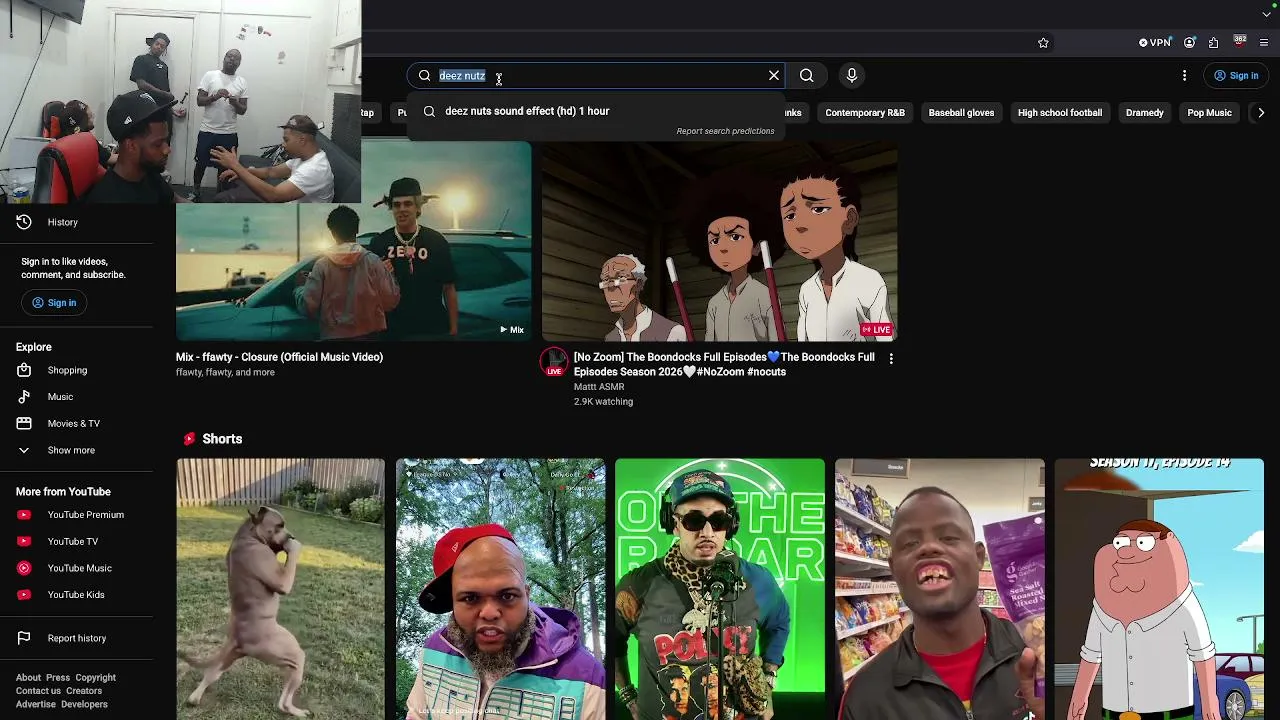Select 'deez nuts sound effect (hd) 1 hour' suggestion

tap(597, 111)
